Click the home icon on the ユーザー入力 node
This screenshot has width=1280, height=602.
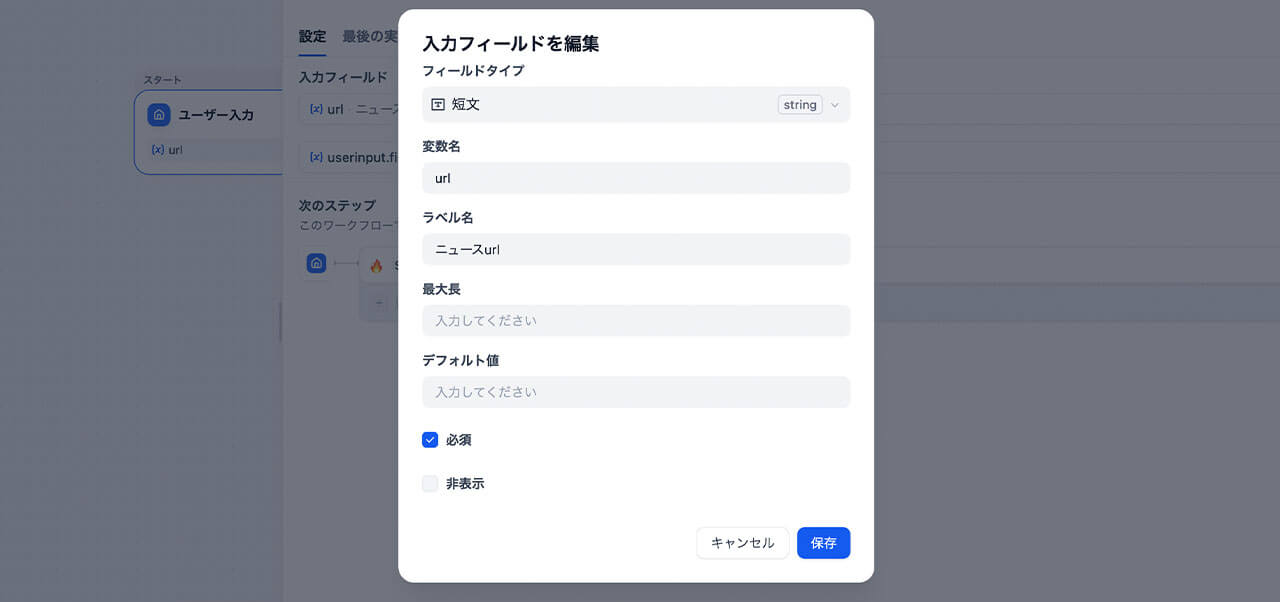pos(158,115)
